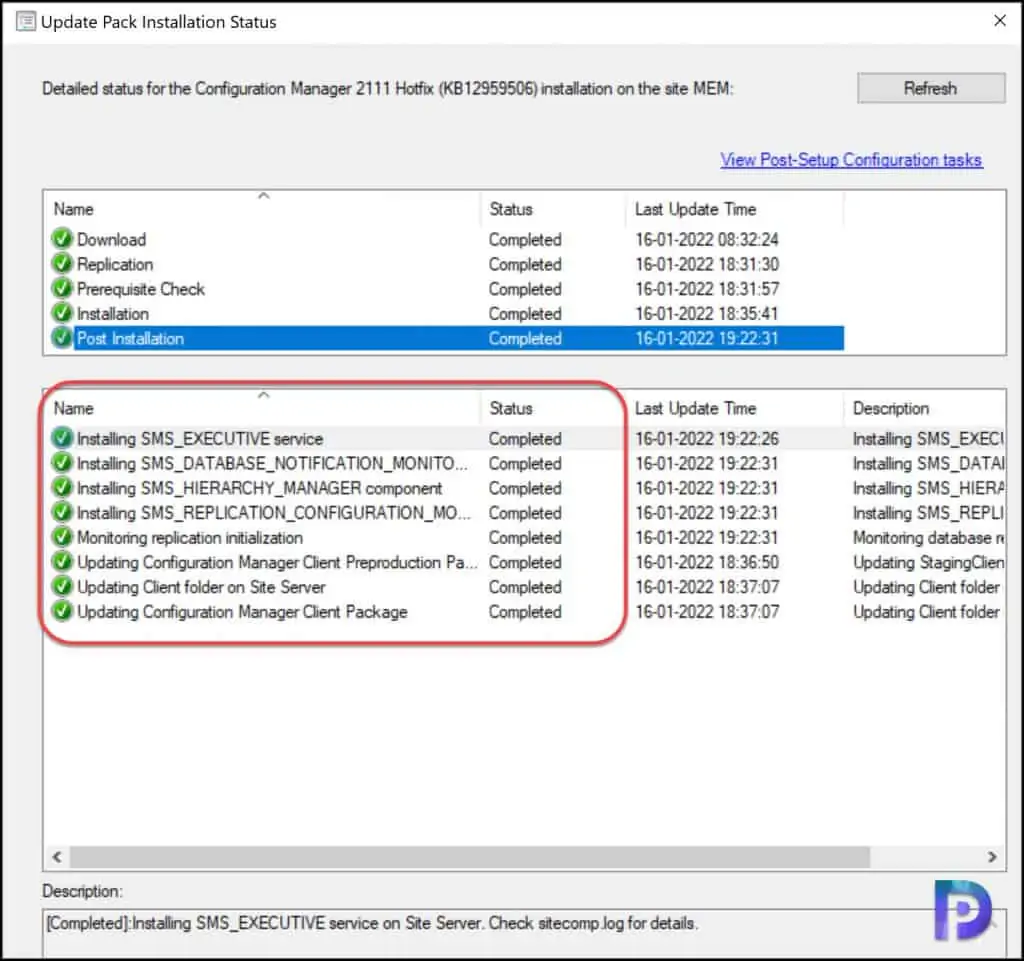Click timestamp 16-01-2022 08:32:24
Screen dimensions: 1024x961
[x=707, y=240]
